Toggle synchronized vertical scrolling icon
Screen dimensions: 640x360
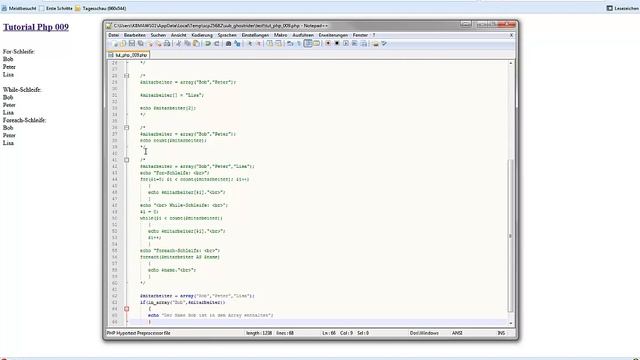270,44
